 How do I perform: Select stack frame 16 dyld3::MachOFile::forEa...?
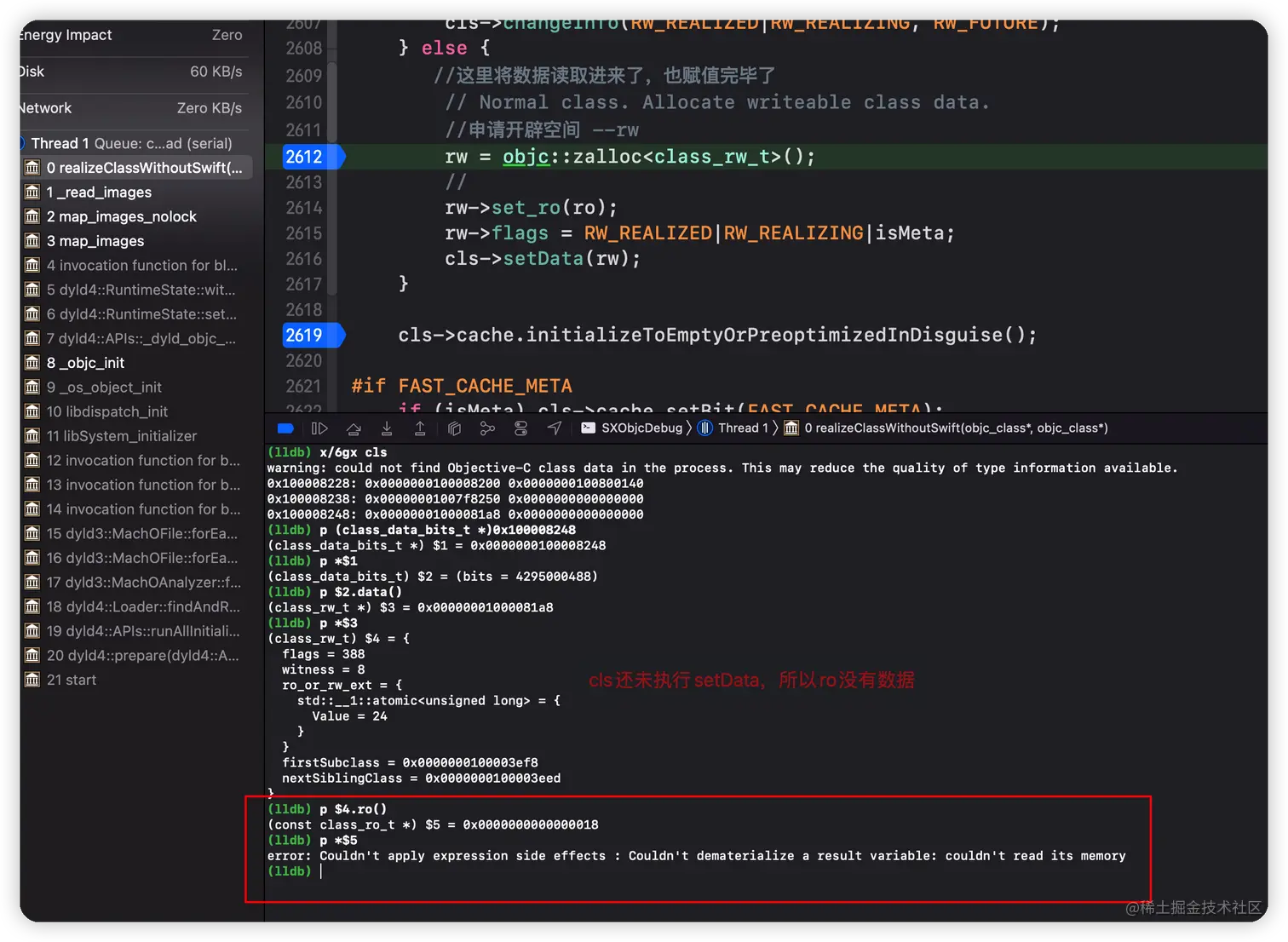[x=136, y=558]
